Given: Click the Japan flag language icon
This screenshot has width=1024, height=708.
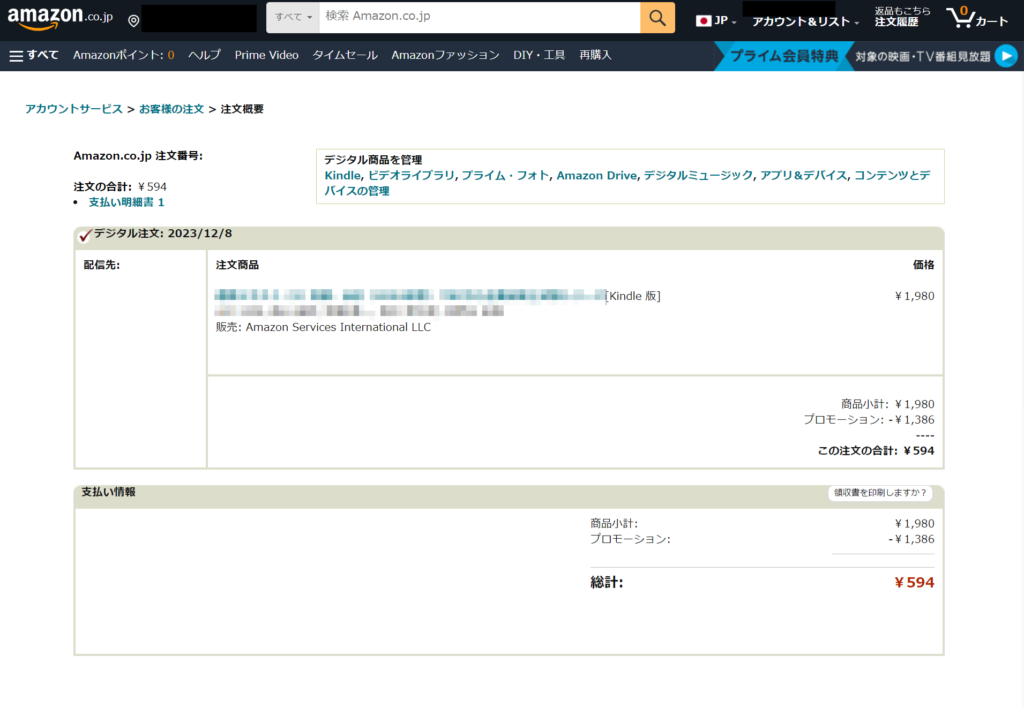Looking at the screenshot, I should coord(703,21).
